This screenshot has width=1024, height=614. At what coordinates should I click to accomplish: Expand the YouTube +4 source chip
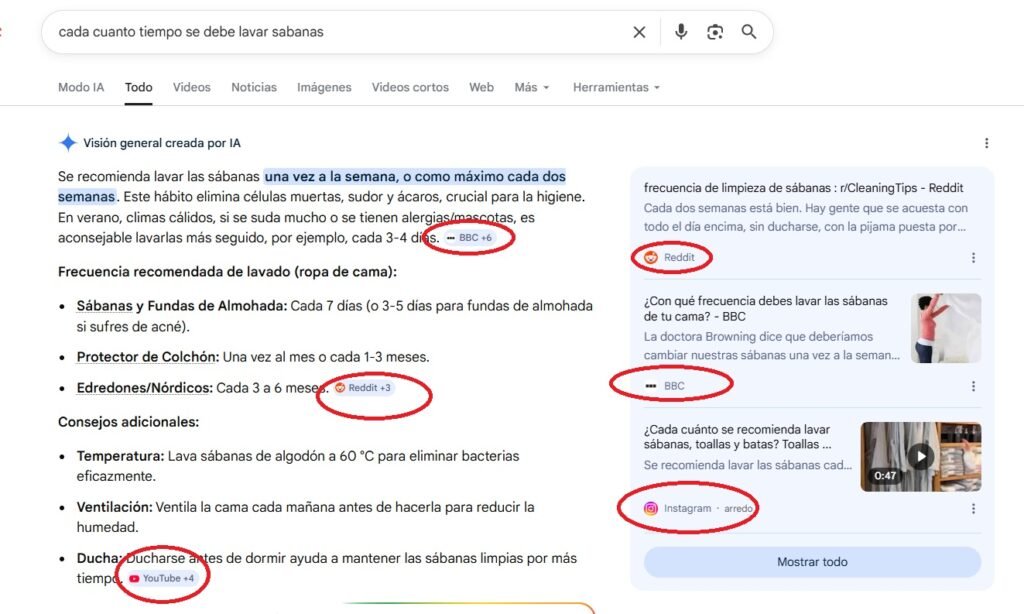point(162,579)
